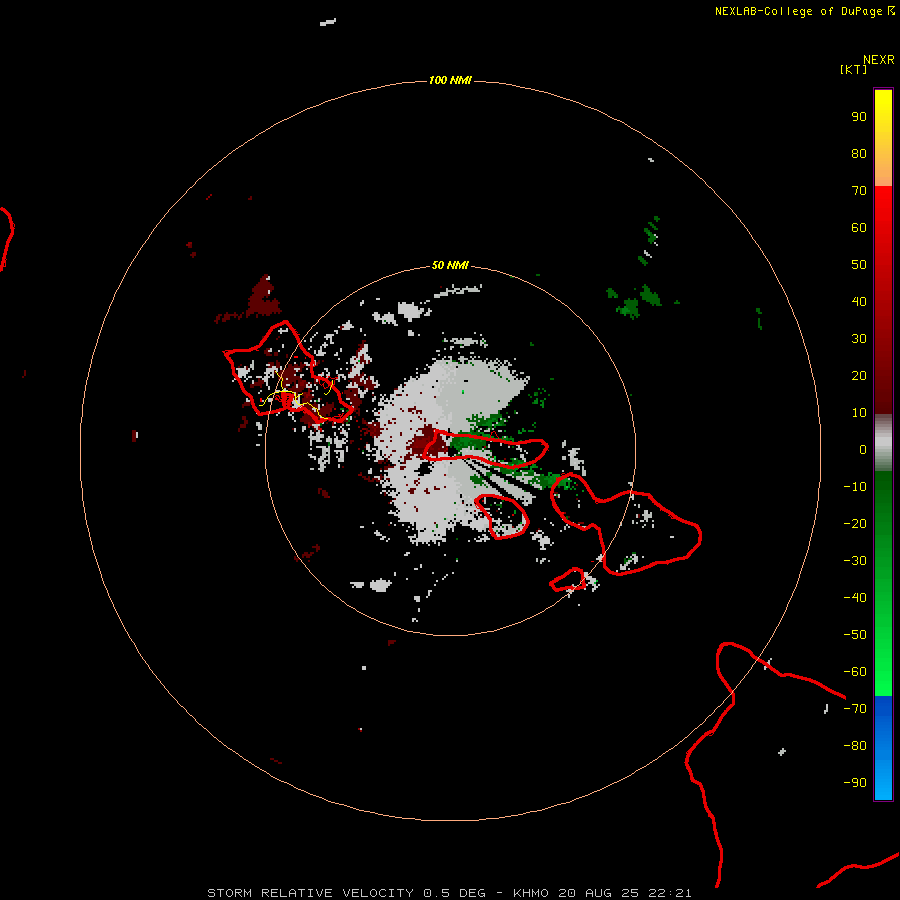Viewport: 900px width, 900px height.
Task: Click the Storm Relative Velocity title caption
Action: click(449, 893)
